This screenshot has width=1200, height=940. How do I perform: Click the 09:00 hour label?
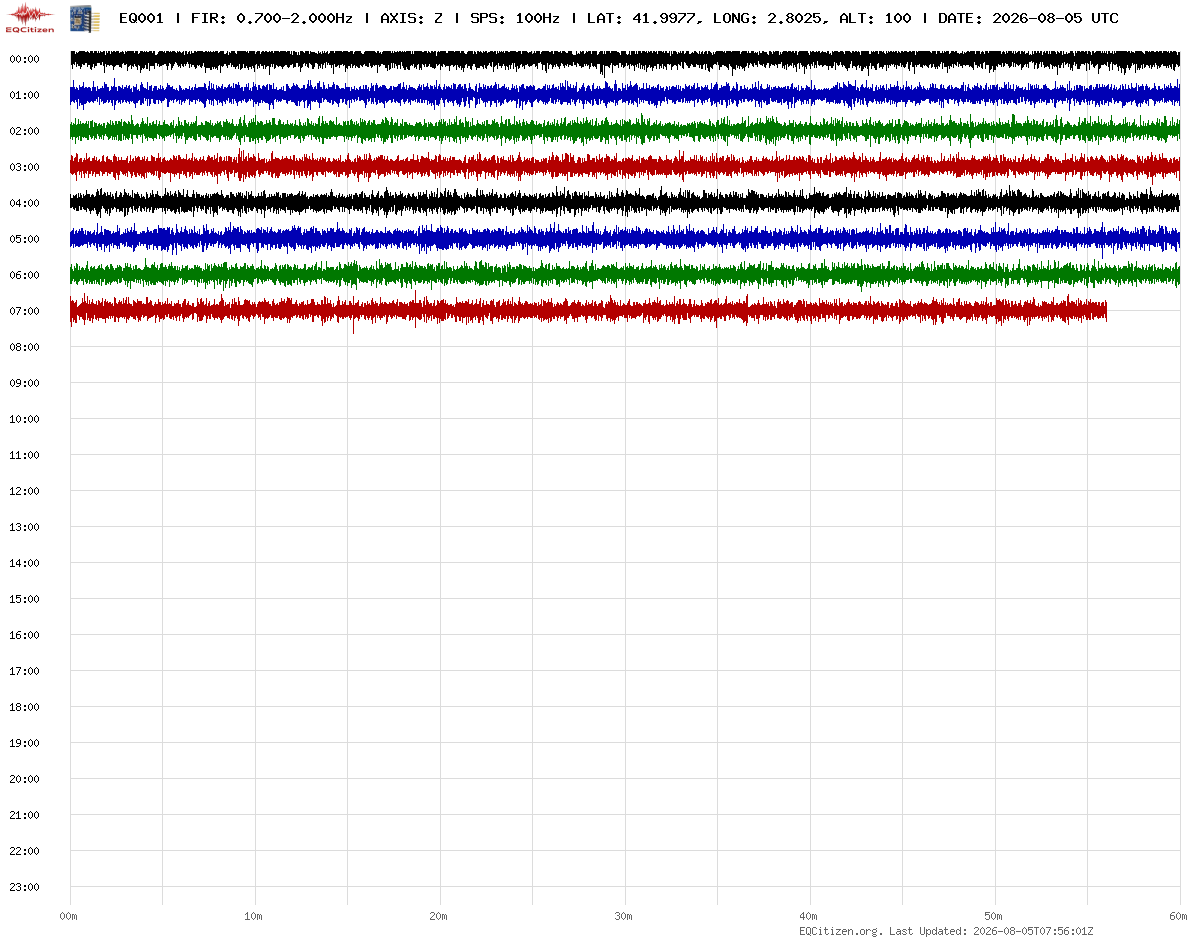coord(24,383)
